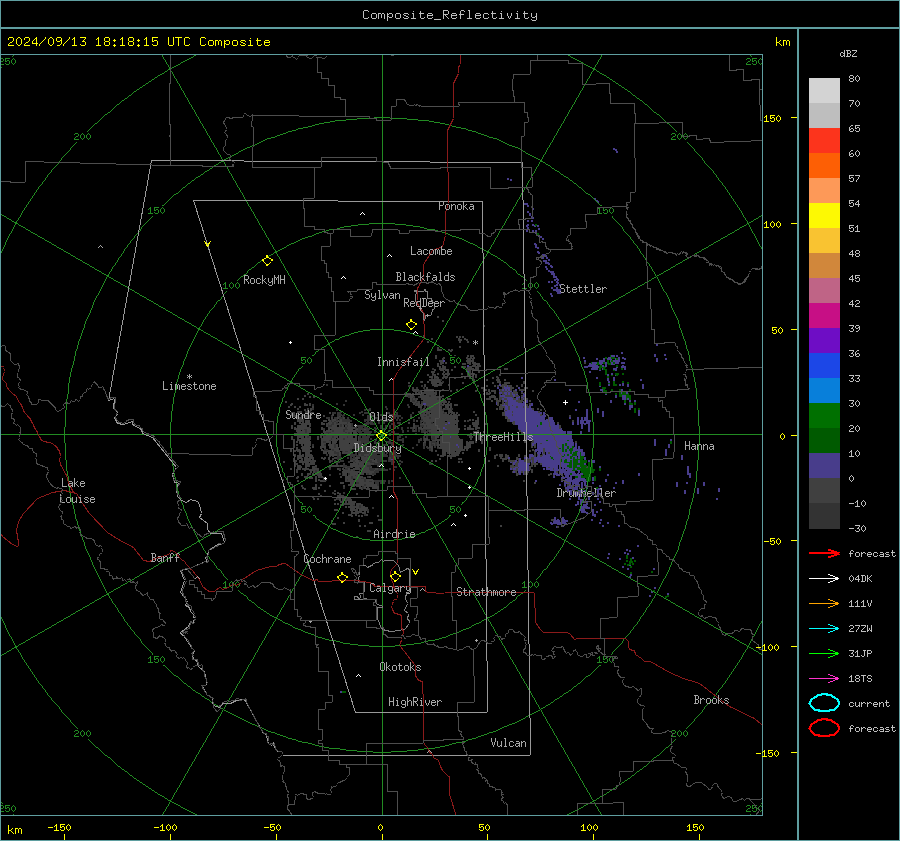Image resolution: width=900 pixels, height=841 pixels.
Task: Click the yellow diamond marker below RedDeer
Action: (x=411, y=325)
